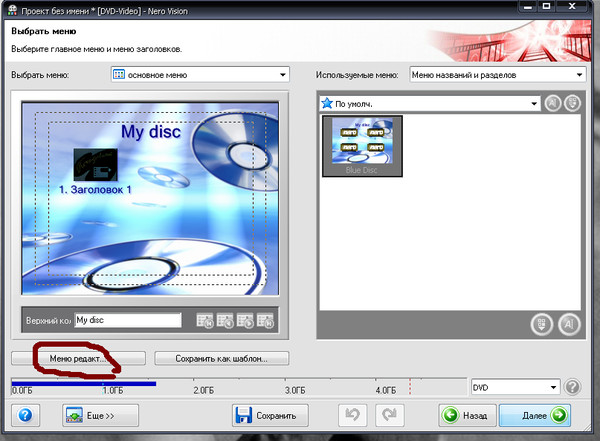Select the My disc title in preview
Viewport: 600px width, 441px height.
pyautogui.click(x=151, y=132)
